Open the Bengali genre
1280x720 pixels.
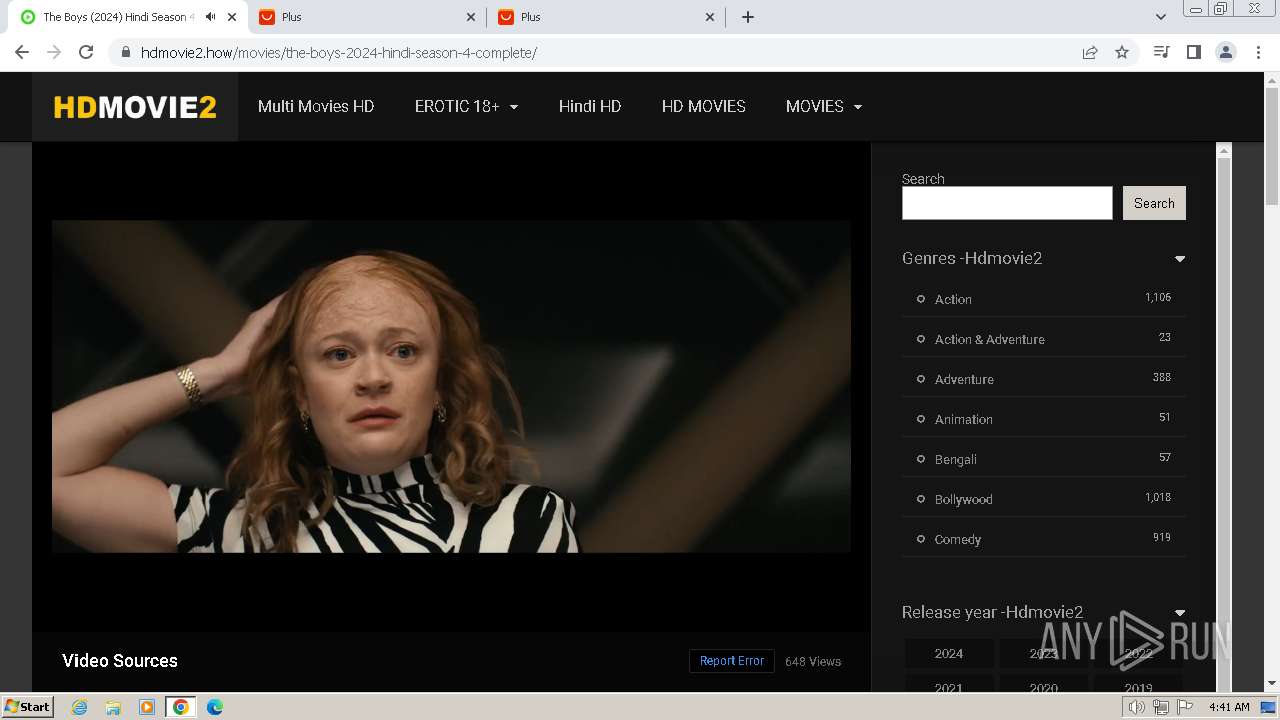955,459
